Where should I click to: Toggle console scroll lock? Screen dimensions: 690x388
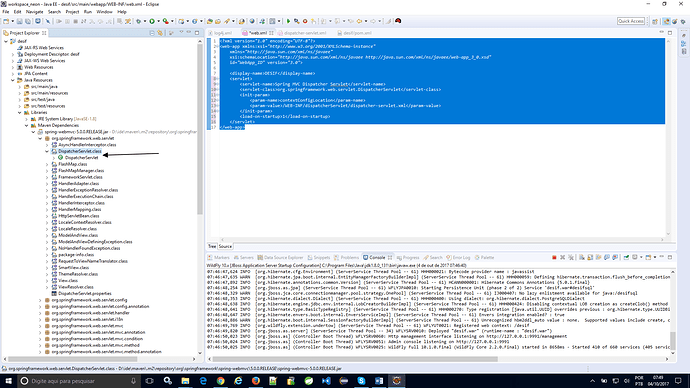[590, 257]
